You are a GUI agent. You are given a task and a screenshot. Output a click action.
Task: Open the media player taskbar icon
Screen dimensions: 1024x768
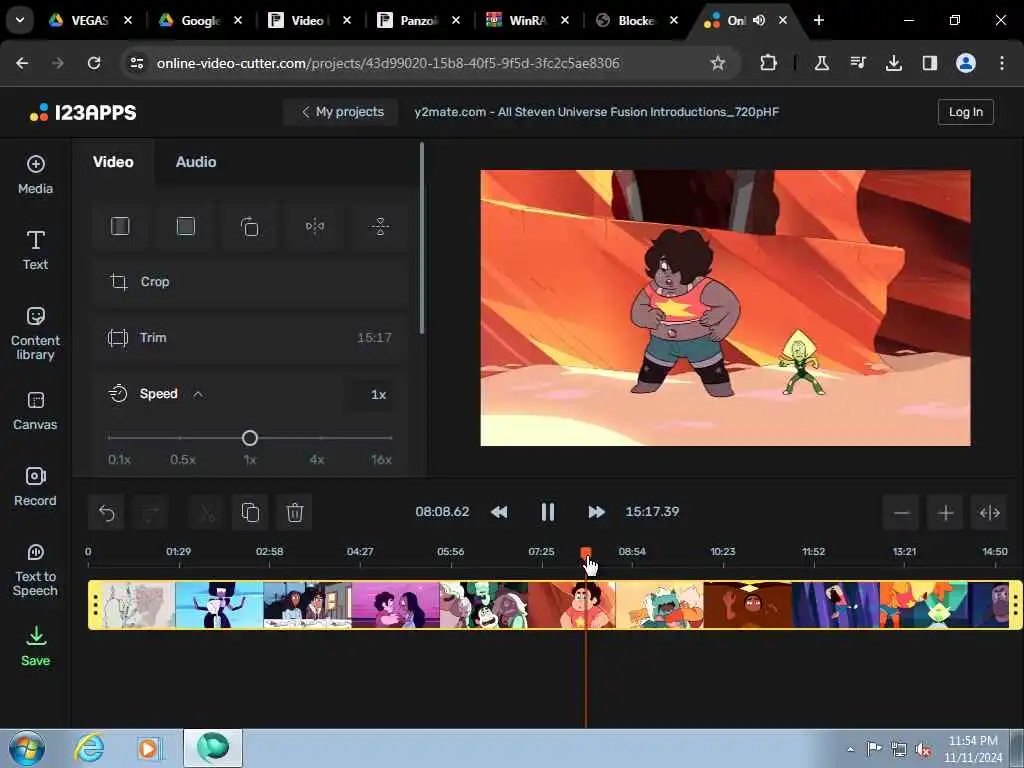point(148,748)
